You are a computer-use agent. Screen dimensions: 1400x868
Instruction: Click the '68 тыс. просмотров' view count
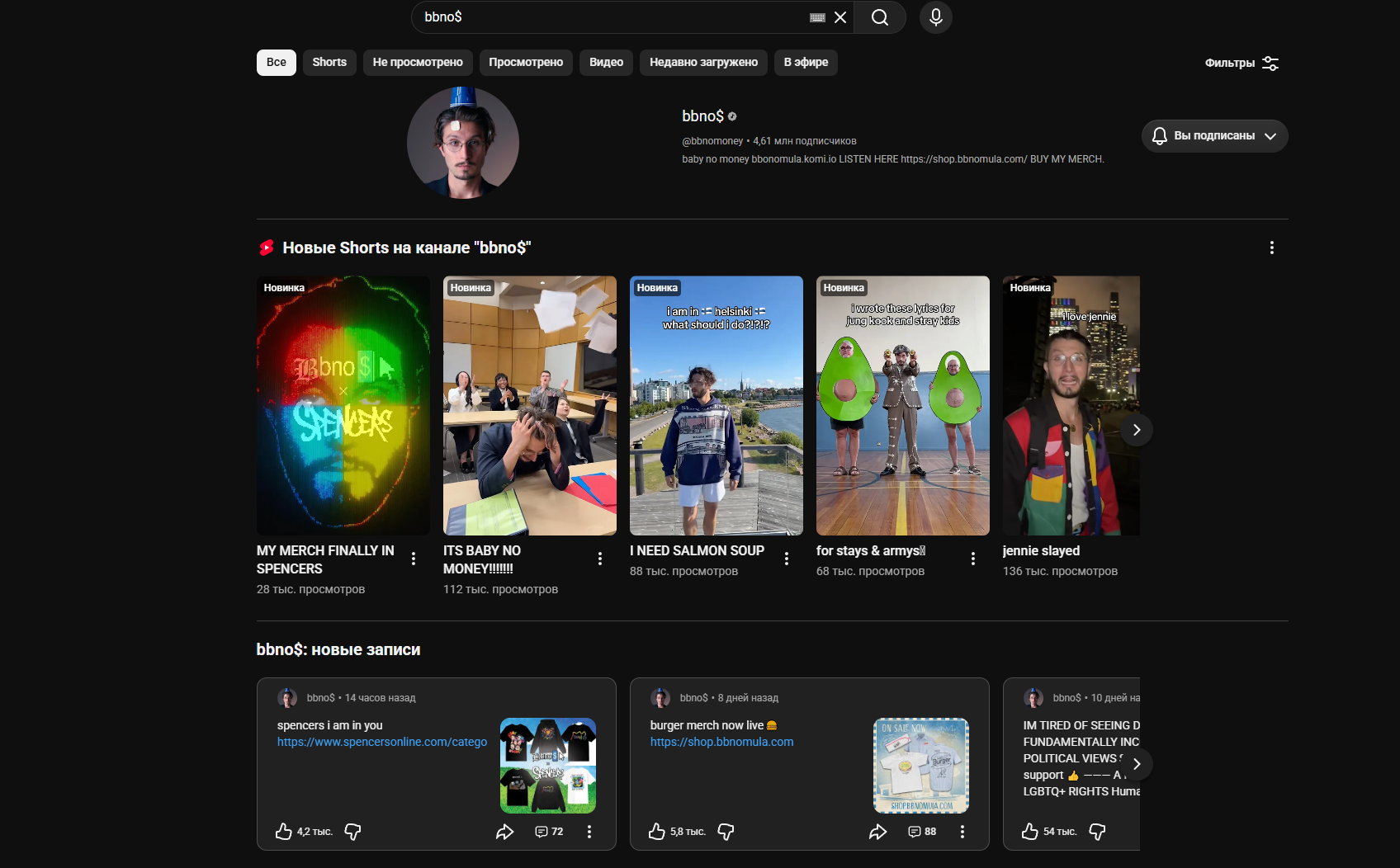870,571
